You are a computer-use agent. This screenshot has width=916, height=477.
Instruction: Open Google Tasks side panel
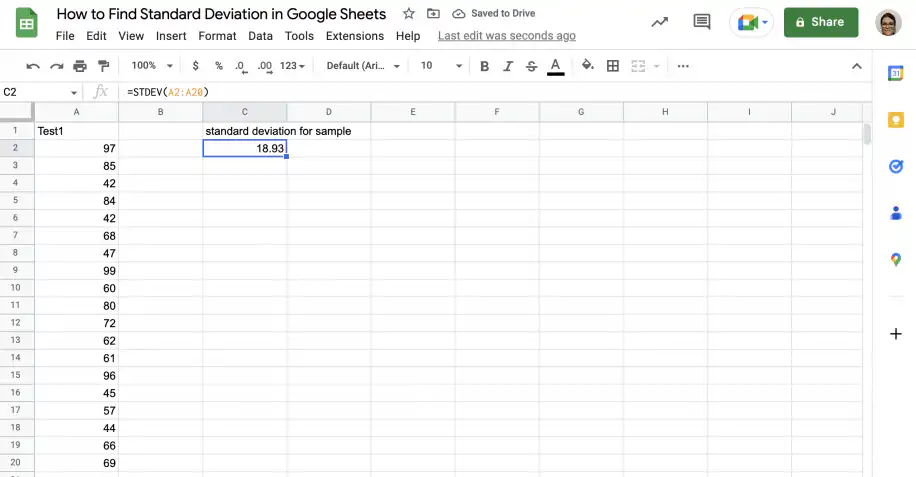pyautogui.click(x=896, y=166)
